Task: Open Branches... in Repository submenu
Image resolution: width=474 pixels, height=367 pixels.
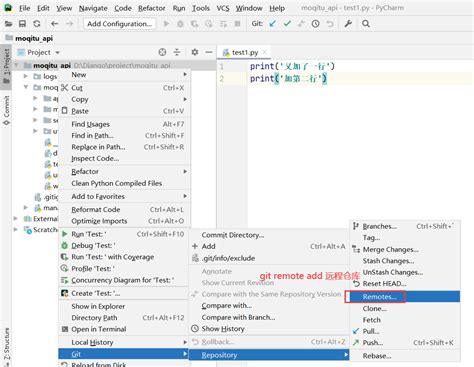Action: pyautogui.click(x=405, y=226)
